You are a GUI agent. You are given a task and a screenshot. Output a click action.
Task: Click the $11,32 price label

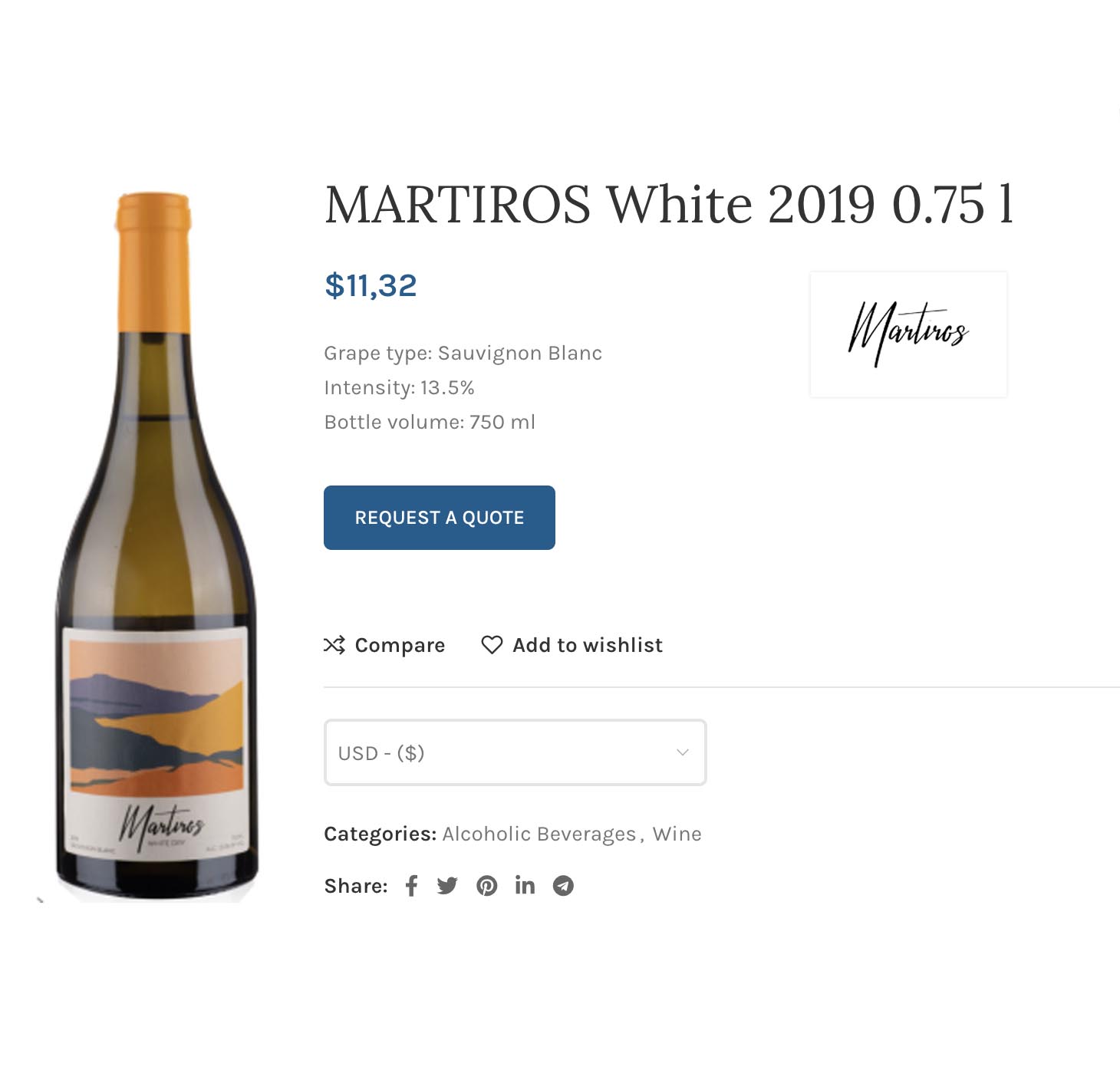371,285
